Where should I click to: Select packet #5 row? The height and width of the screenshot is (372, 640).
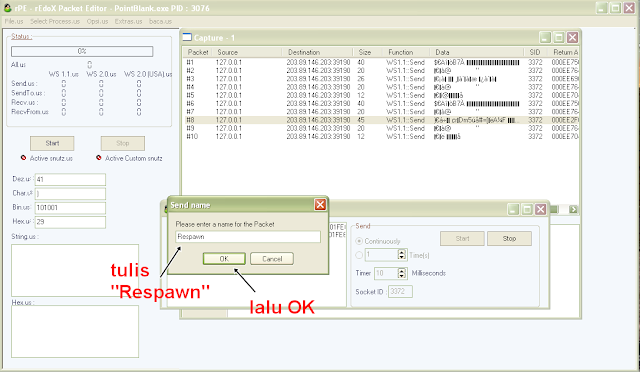(381, 95)
